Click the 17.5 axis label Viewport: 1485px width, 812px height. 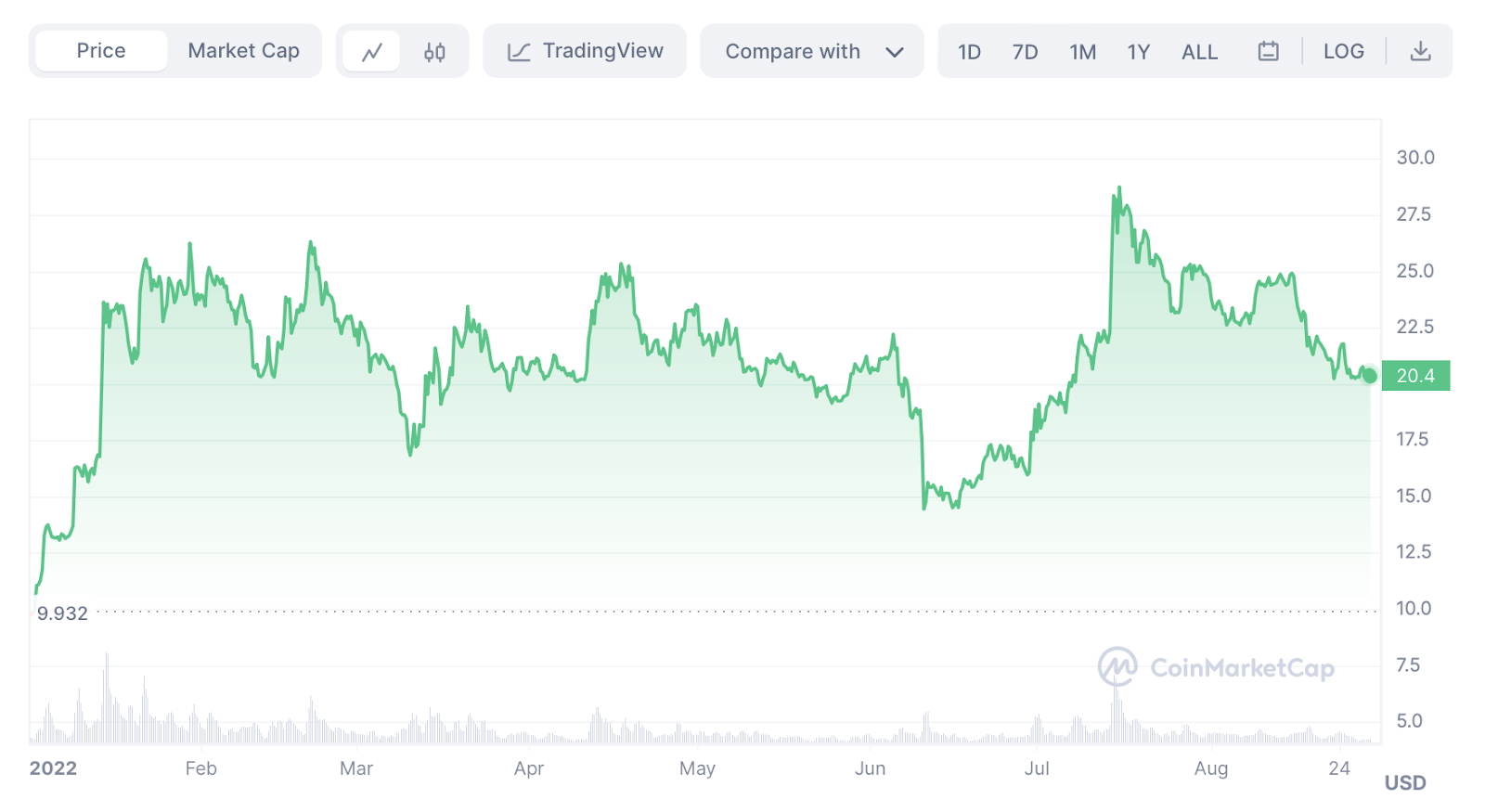[1413, 439]
